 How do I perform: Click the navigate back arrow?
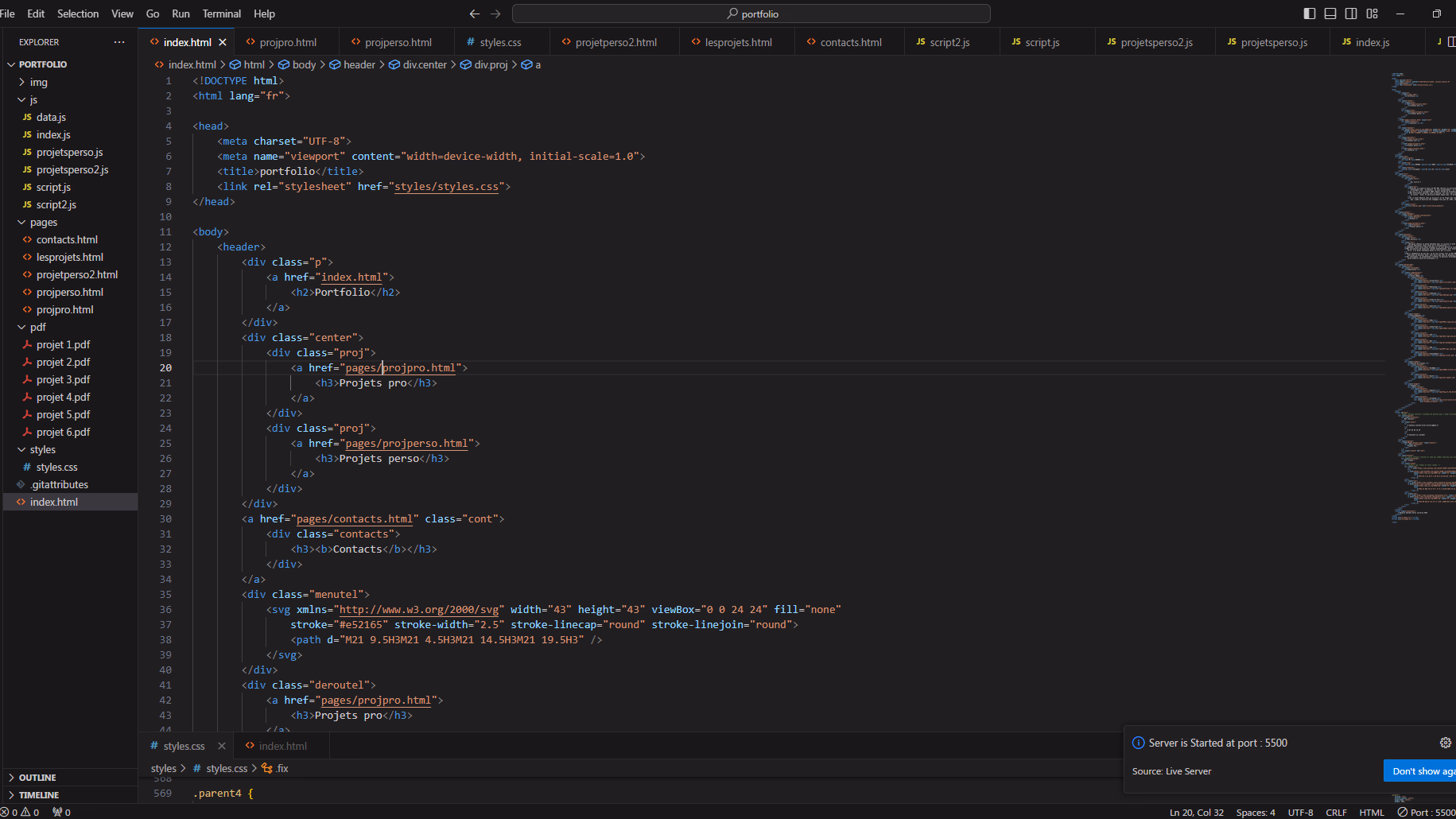[475, 14]
